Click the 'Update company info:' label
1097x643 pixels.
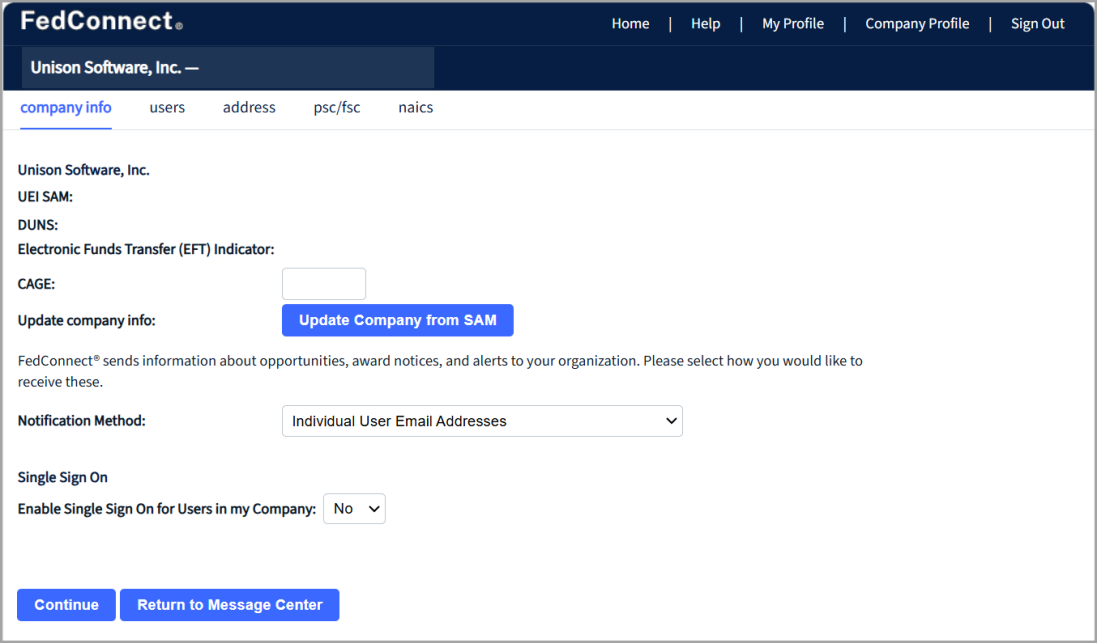coord(87,320)
